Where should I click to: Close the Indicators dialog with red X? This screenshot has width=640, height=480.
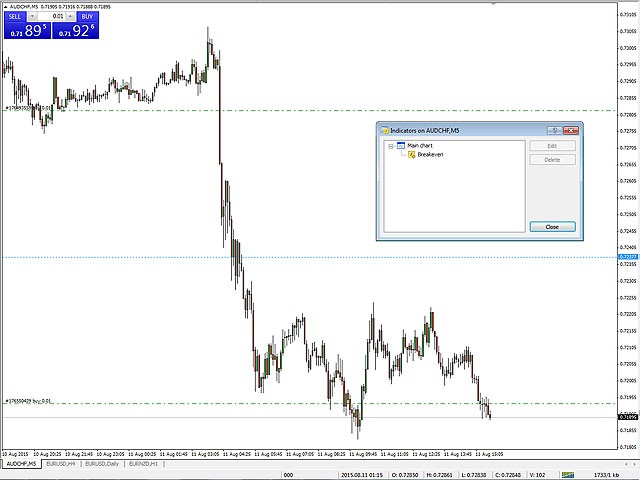[x=571, y=130]
